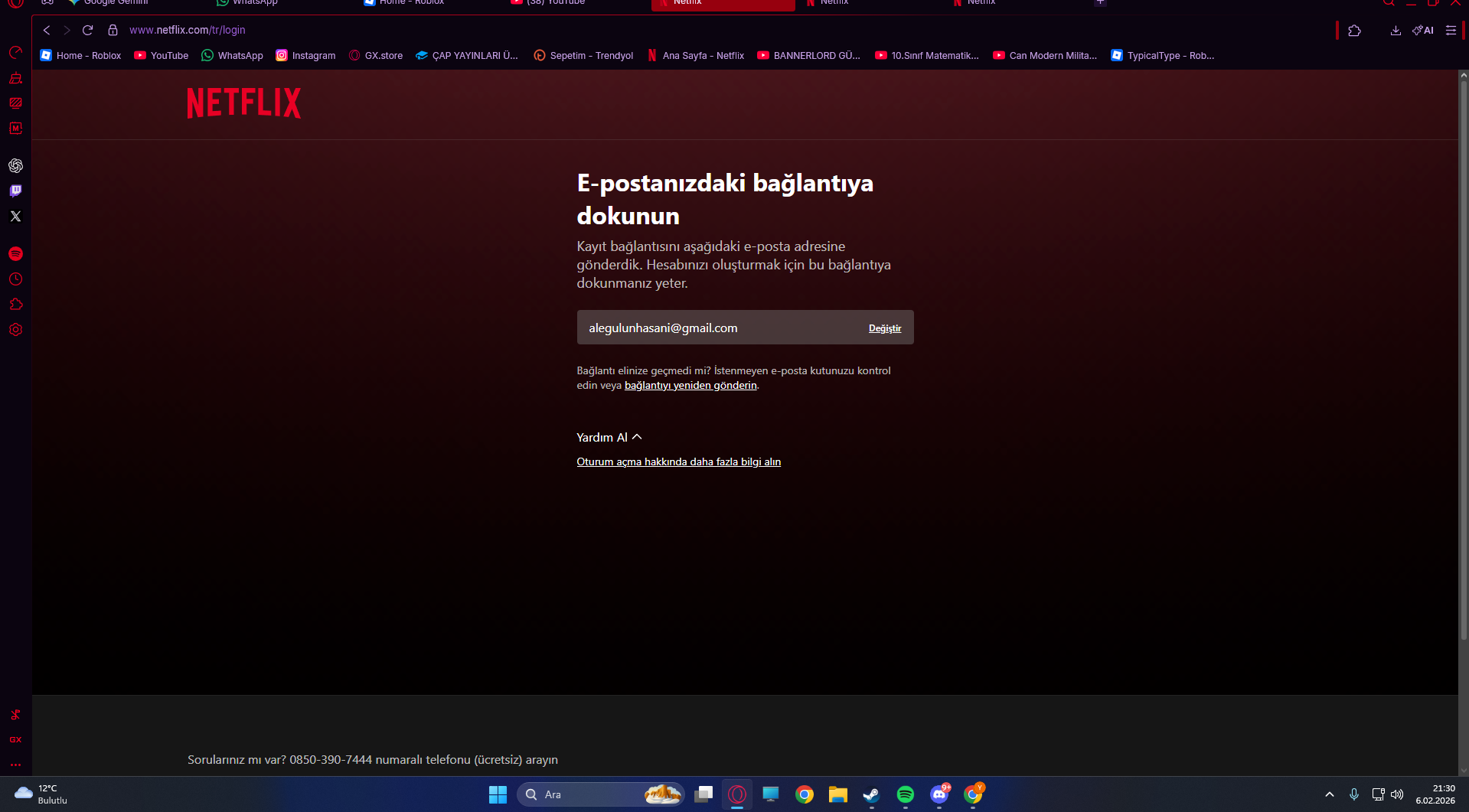Open the Home - Roblox bookmark

pyautogui.click(x=80, y=55)
